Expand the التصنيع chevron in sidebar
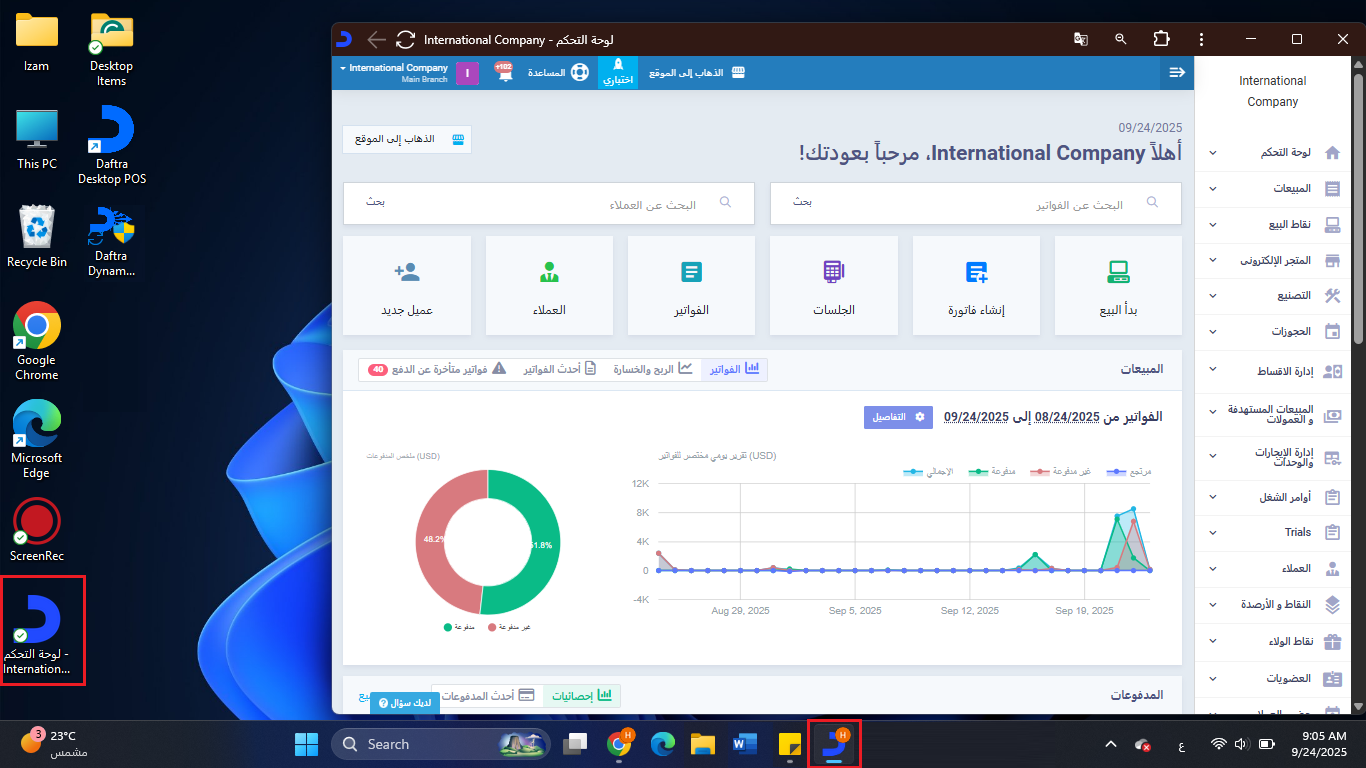Screen dimensions: 1366x768 pos(1213,296)
